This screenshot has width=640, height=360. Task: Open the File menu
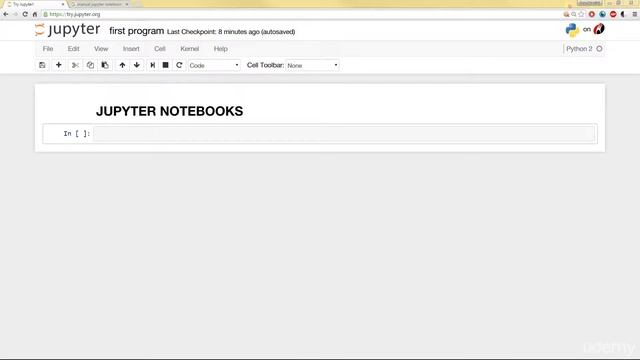[x=48, y=49]
